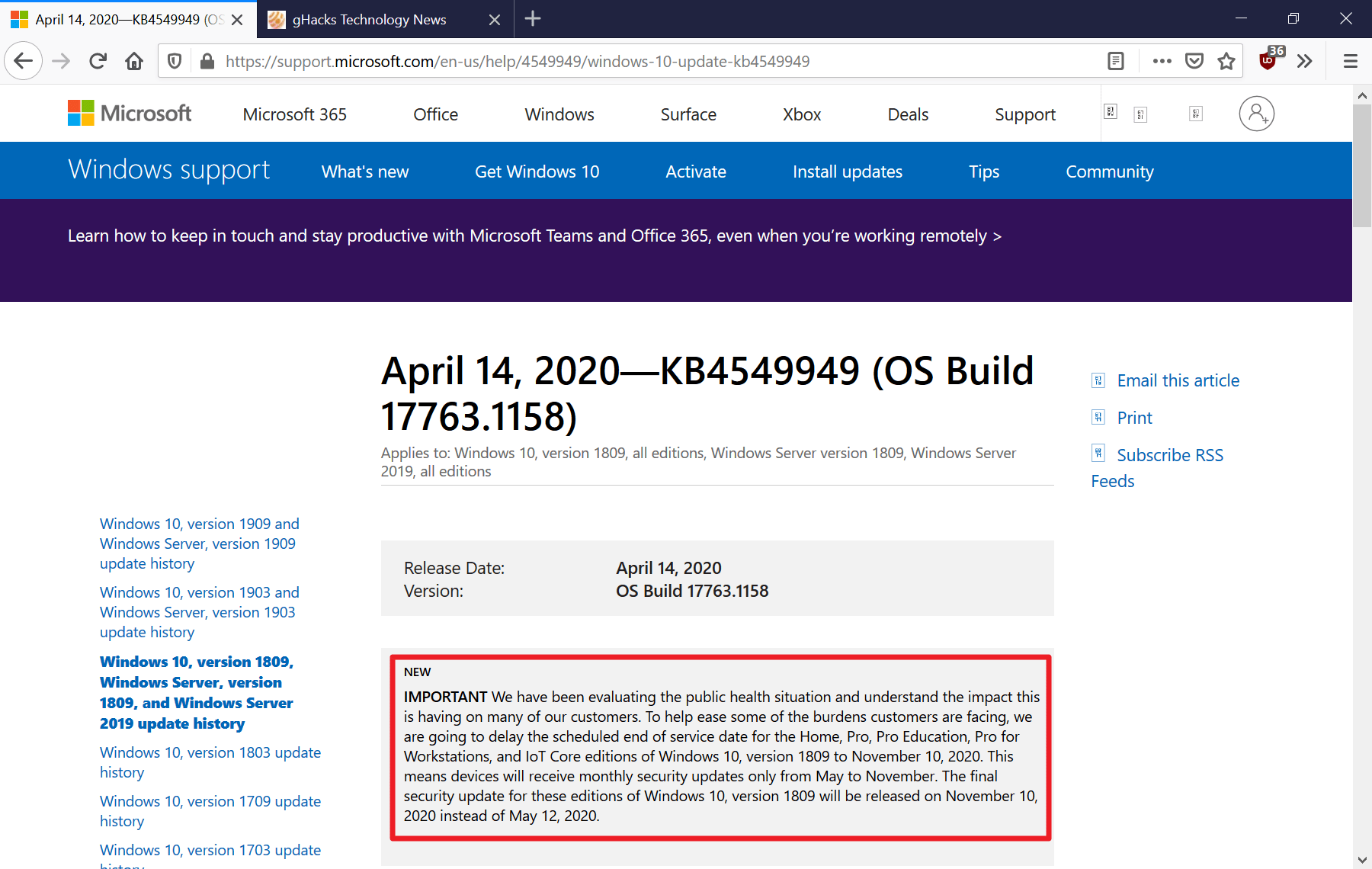Screen dimensions: 1372x869
Task: Go to Windows support home
Action: [x=168, y=170]
